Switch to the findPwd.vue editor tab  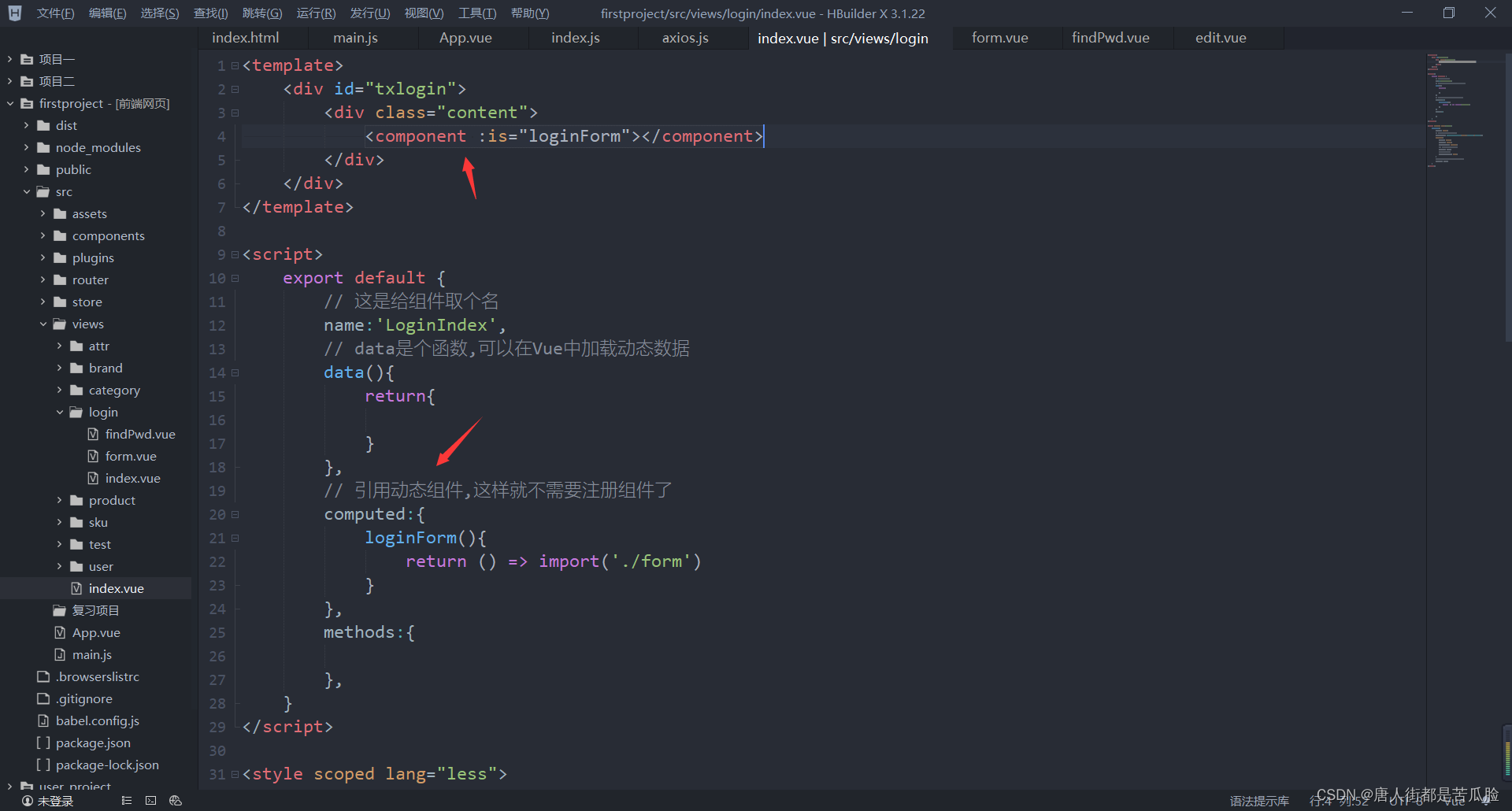coord(1110,38)
